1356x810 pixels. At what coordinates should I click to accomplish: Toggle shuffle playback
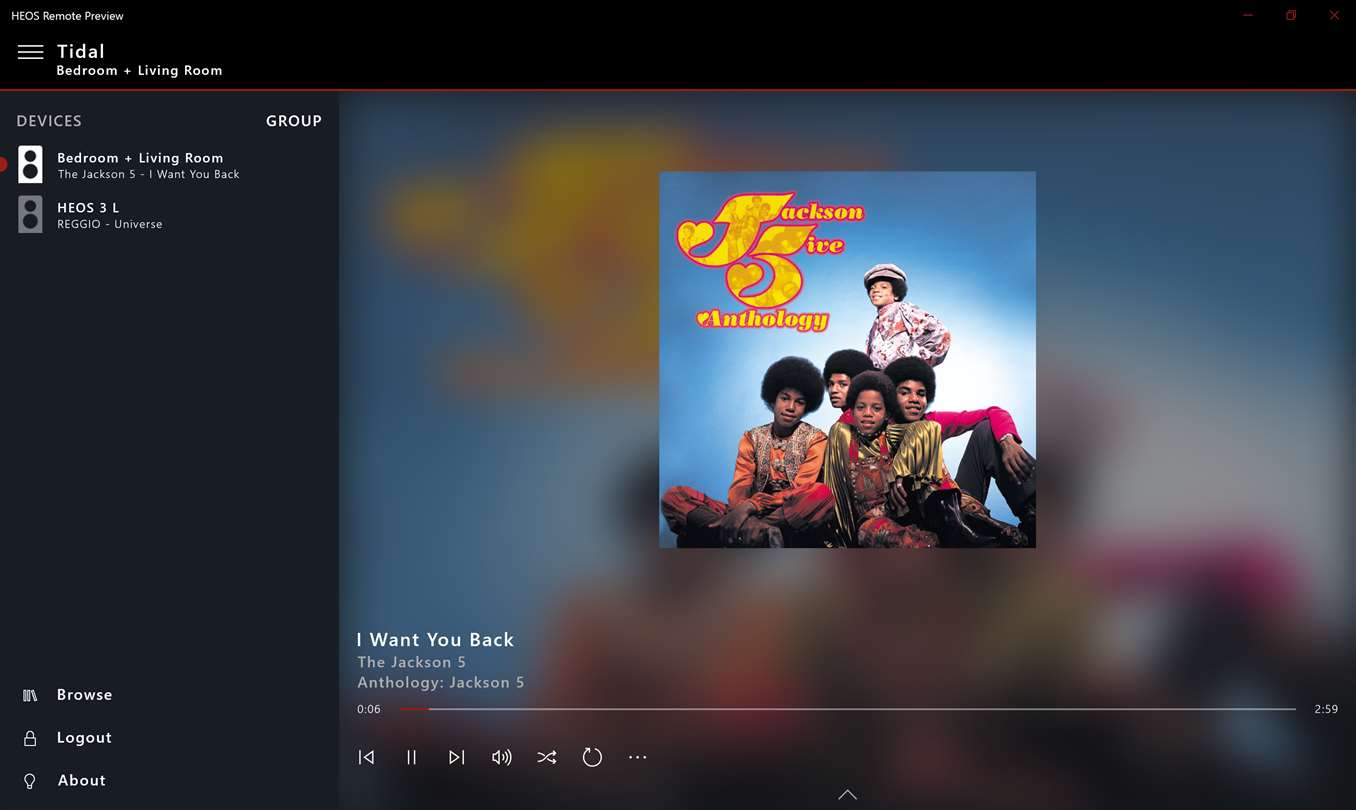coord(547,757)
